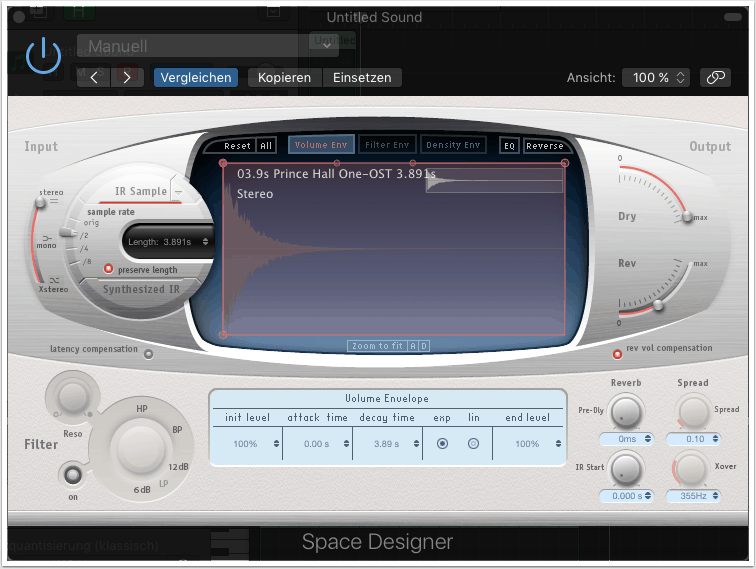
Task: Click the Dry output slider handle
Action: click(x=686, y=217)
